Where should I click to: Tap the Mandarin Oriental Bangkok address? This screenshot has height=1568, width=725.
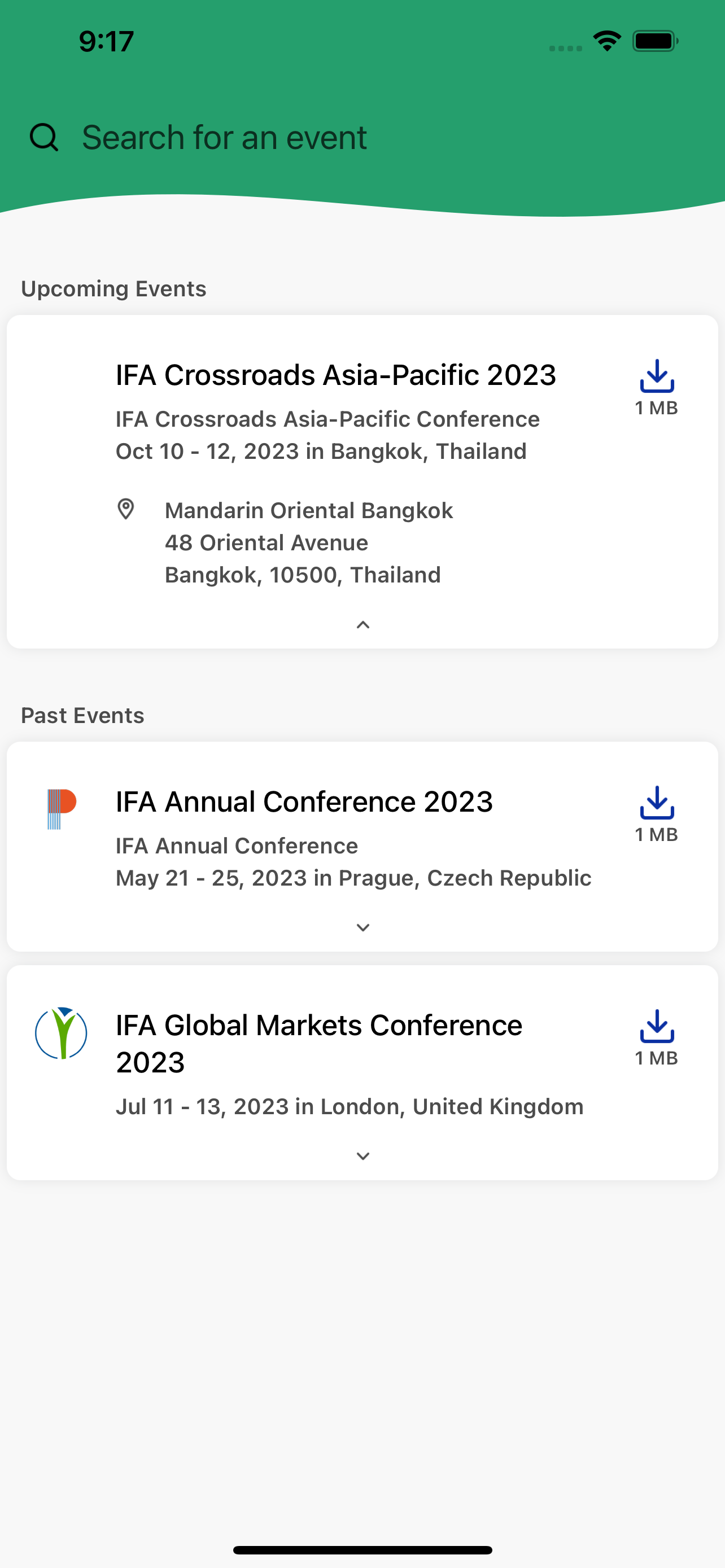pos(309,542)
